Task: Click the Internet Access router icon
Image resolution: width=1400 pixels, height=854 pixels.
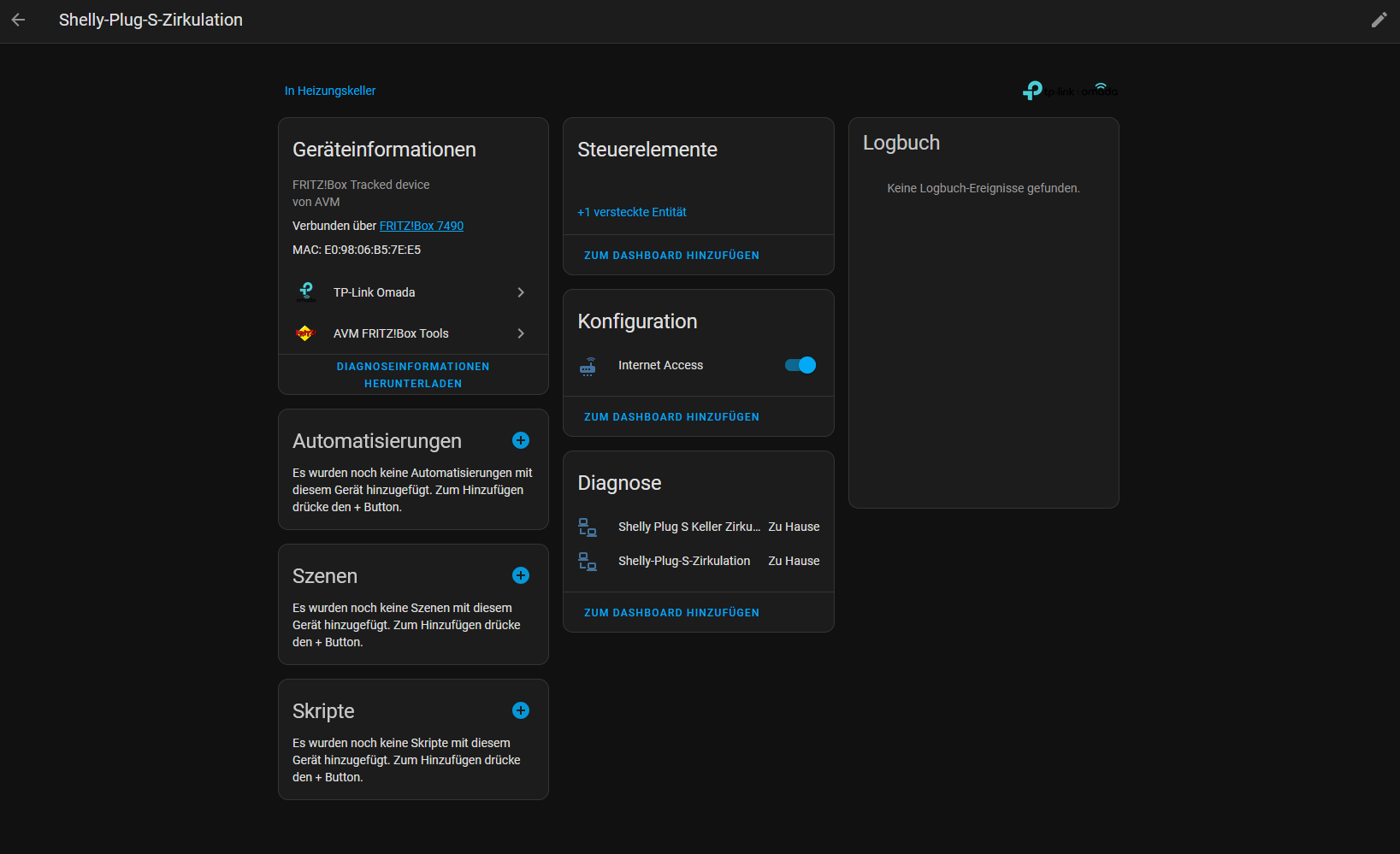Action: pyautogui.click(x=588, y=366)
